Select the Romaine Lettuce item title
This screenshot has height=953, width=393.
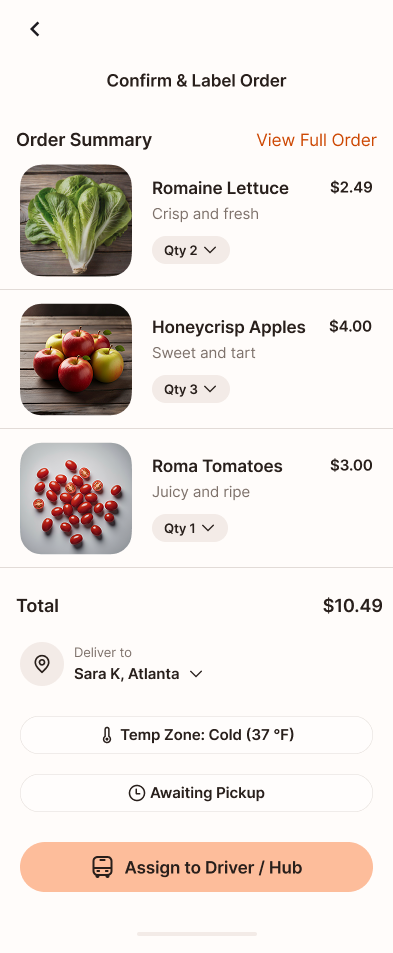(x=220, y=188)
